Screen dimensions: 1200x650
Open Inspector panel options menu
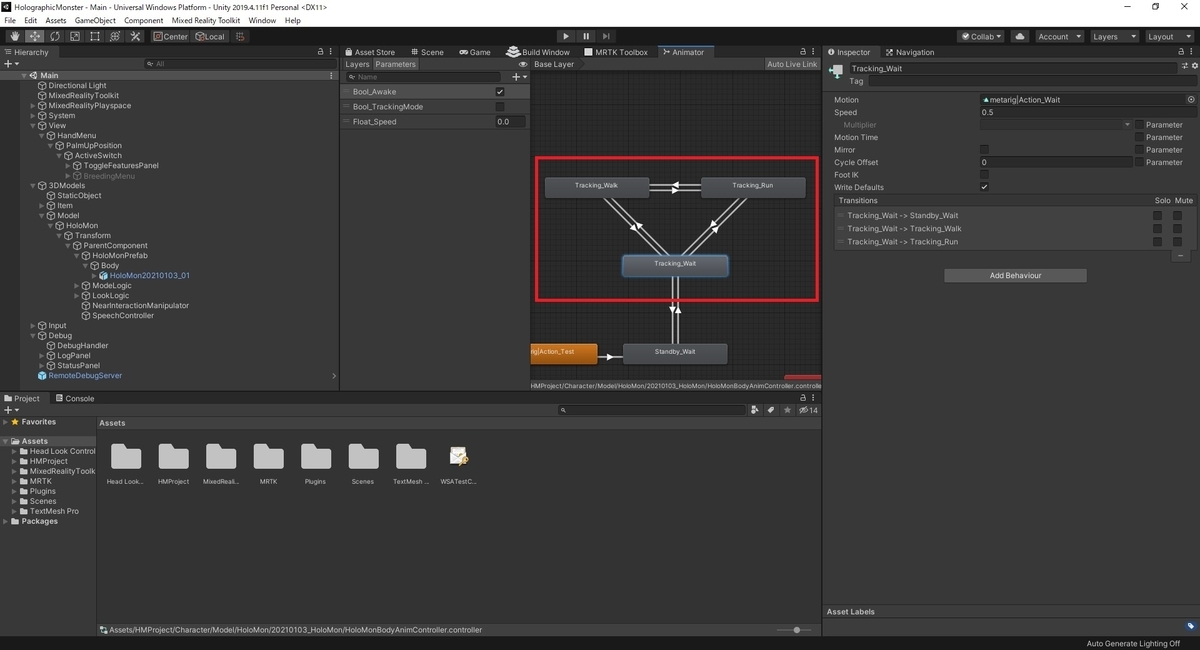1192,52
